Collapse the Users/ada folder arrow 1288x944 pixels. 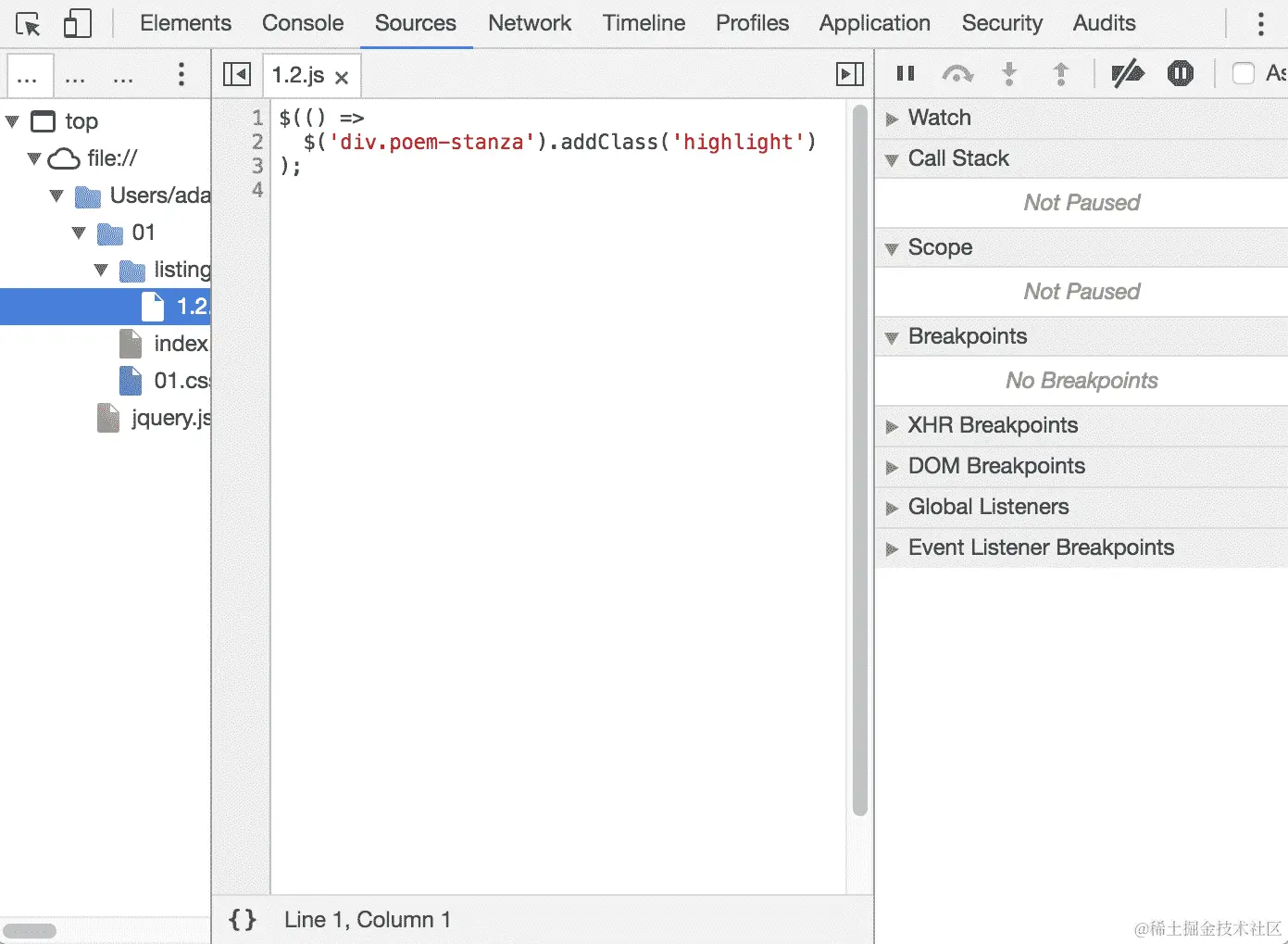56,195
